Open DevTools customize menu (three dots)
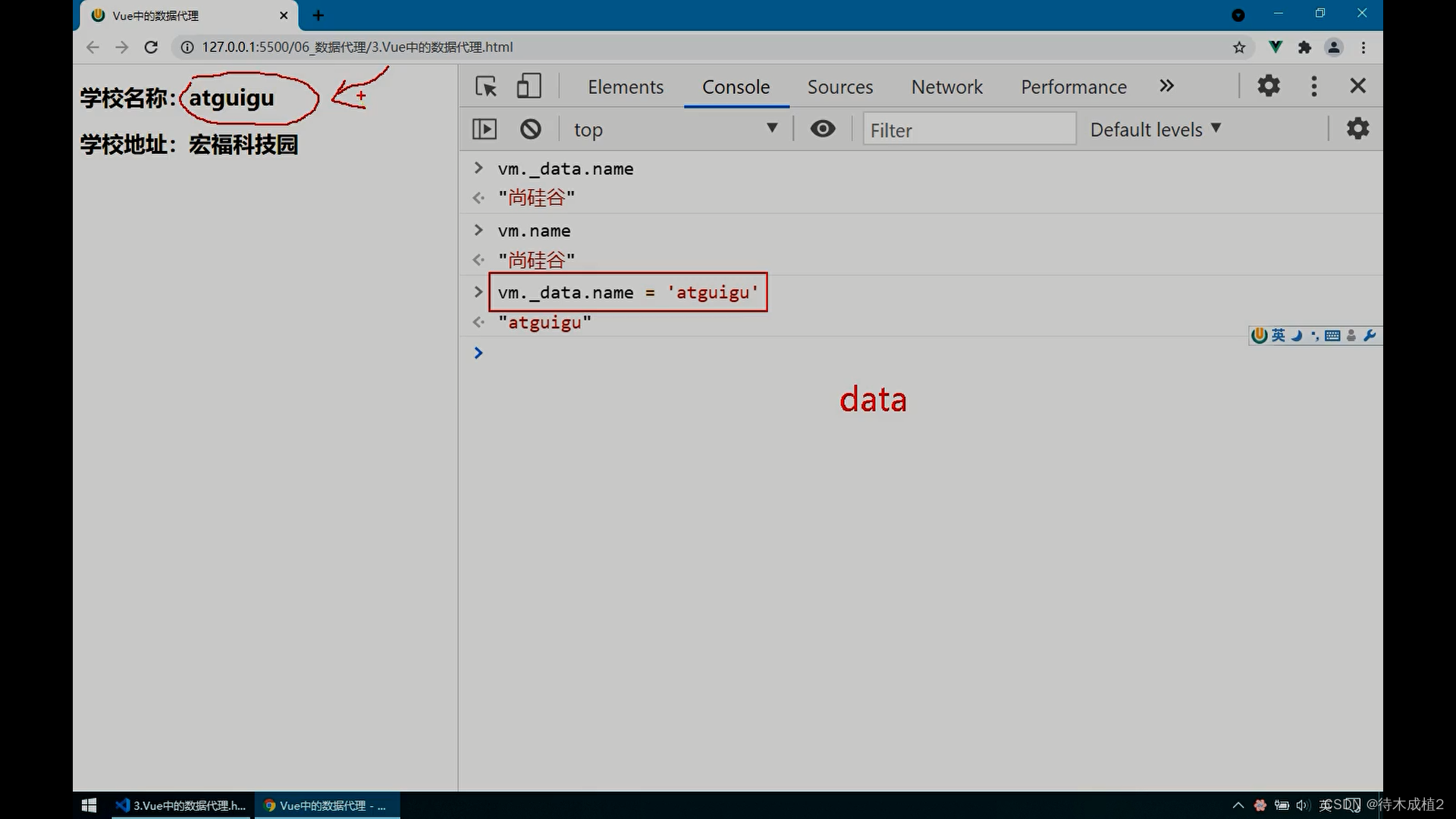 (x=1314, y=86)
